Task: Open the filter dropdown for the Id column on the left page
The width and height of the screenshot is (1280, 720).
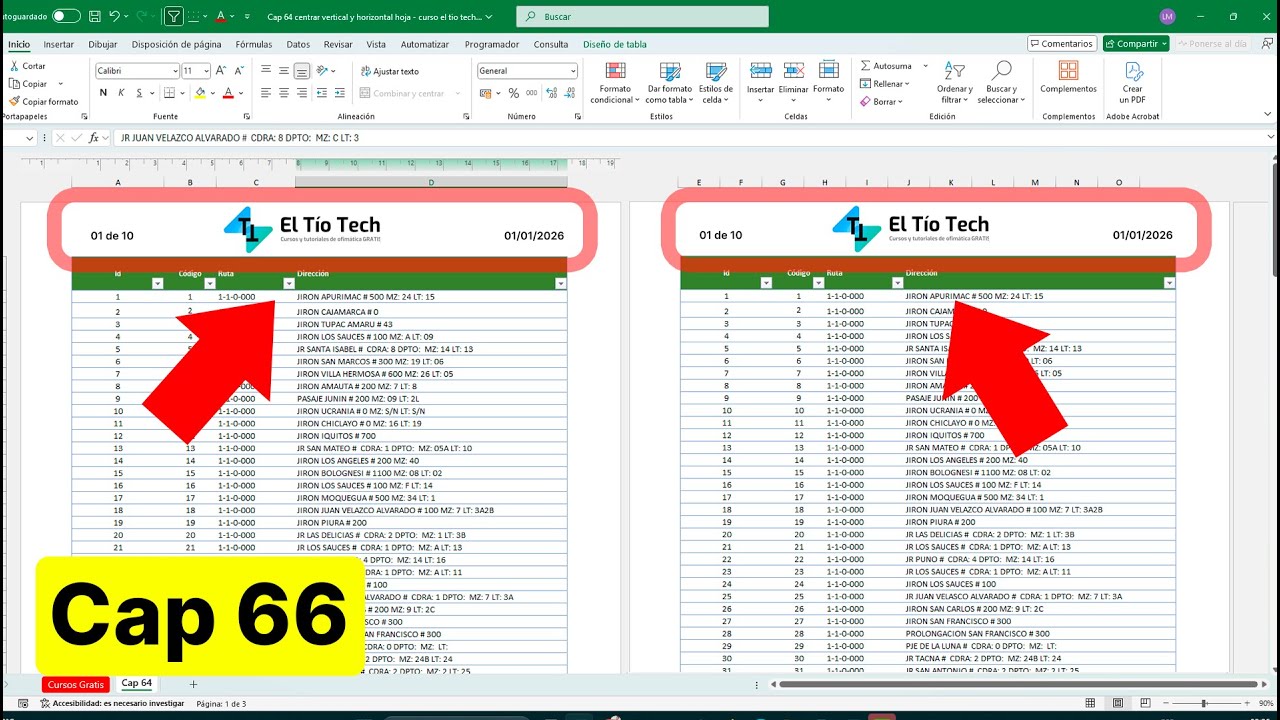Action: (157, 284)
